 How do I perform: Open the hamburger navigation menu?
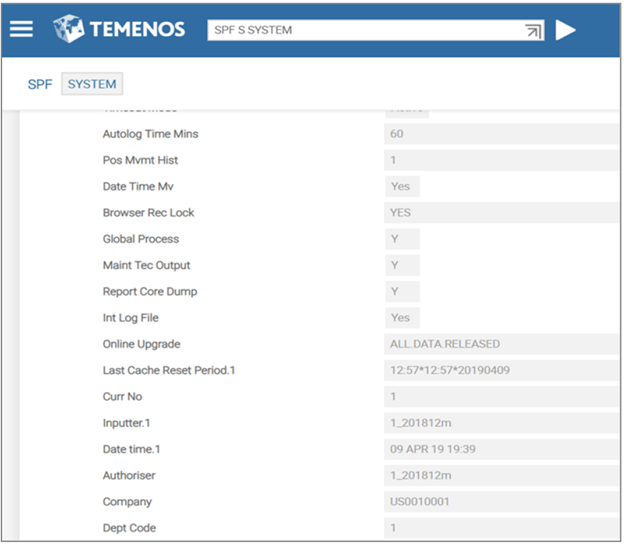[x=22, y=29]
